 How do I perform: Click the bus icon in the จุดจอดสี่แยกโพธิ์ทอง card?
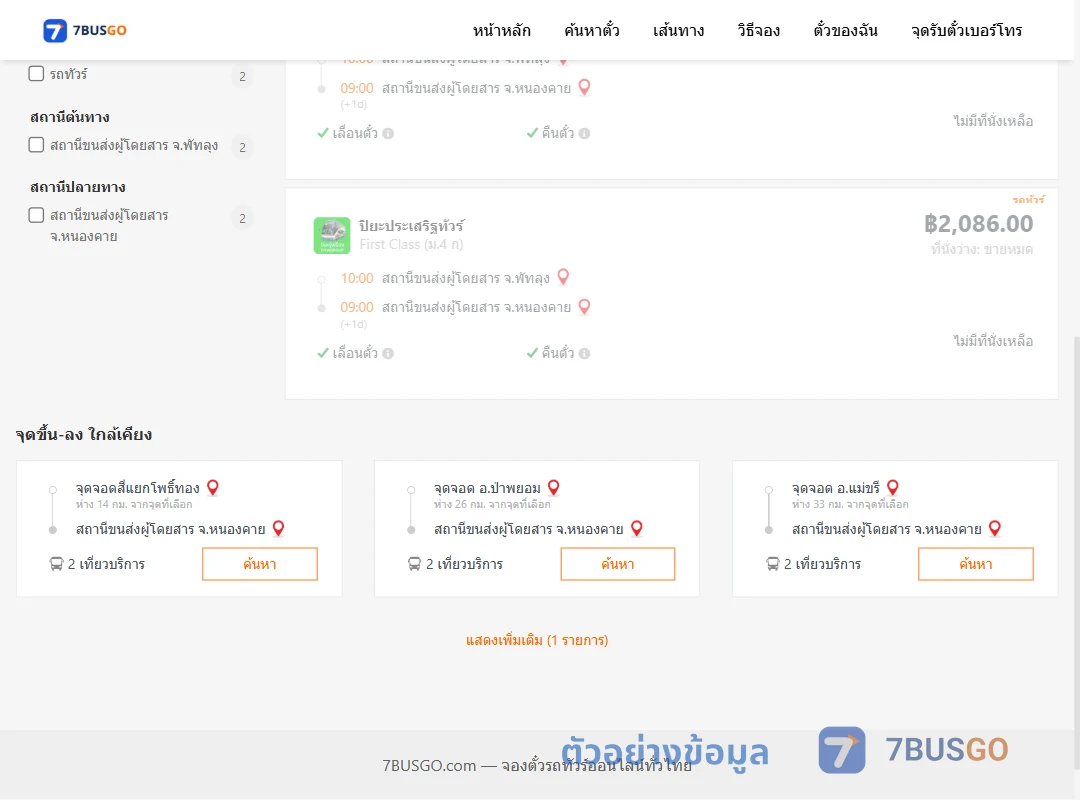56,564
